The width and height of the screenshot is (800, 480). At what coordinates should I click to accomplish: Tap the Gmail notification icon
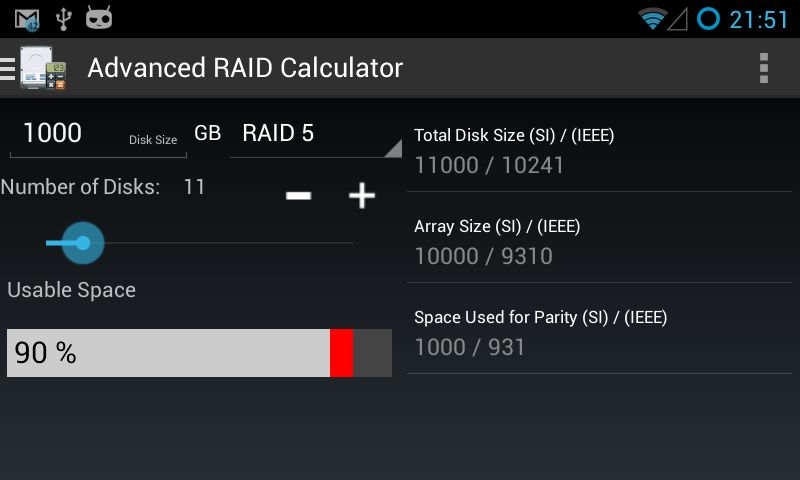[x=28, y=19]
